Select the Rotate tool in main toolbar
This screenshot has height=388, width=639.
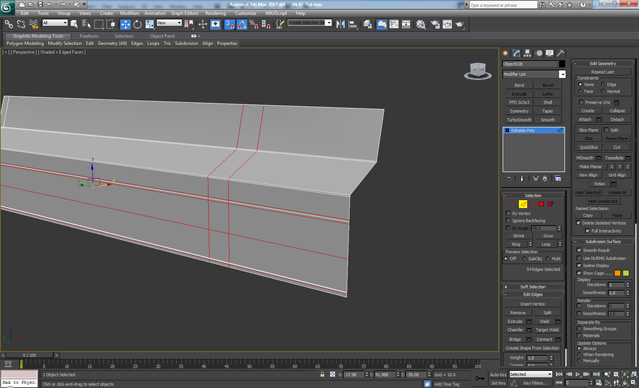[137, 24]
